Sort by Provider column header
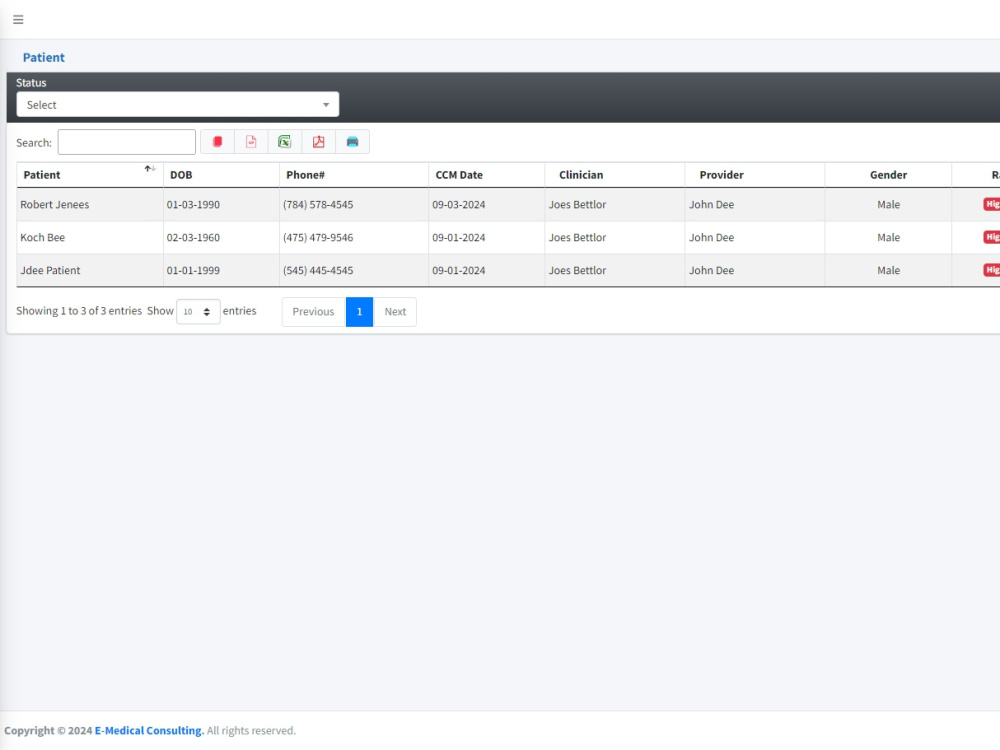 pos(754,175)
